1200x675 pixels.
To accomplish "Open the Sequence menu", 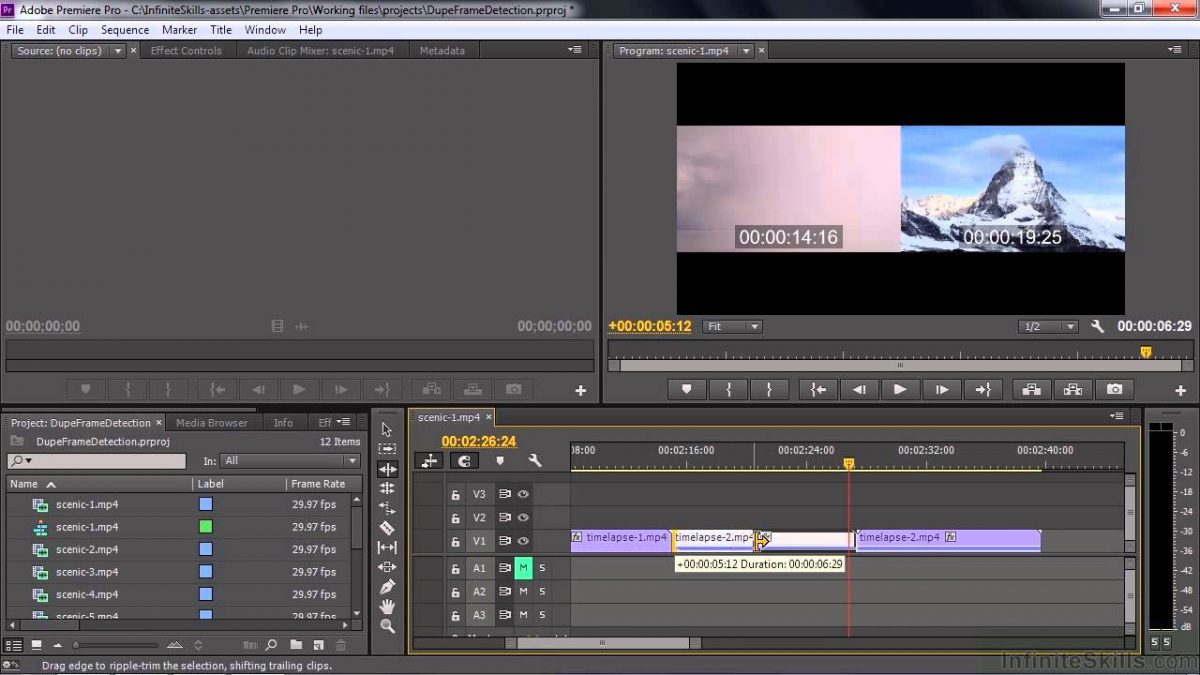I will point(125,30).
